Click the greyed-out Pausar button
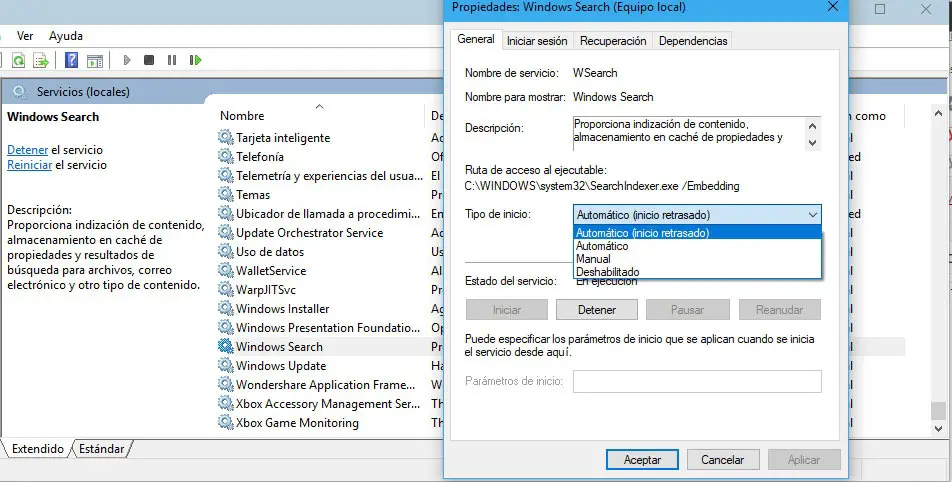Viewport: 952px width, 482px height. pos(687,310)
